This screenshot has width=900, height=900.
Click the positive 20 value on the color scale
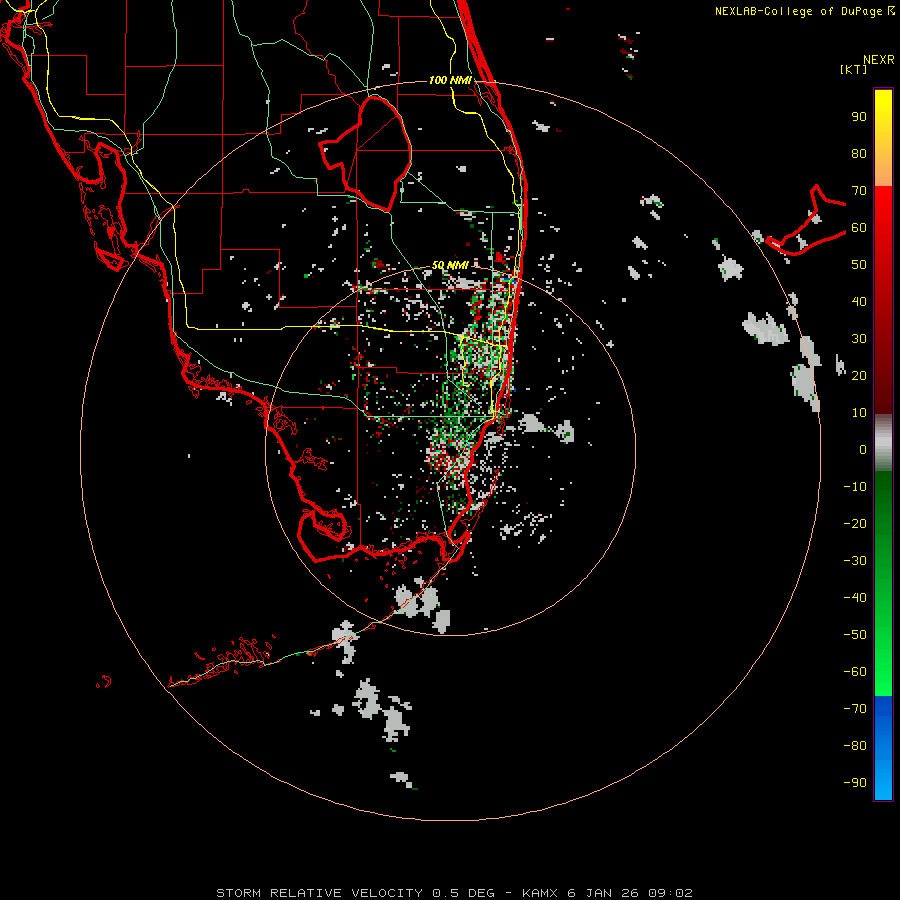[x=859, y=375]
